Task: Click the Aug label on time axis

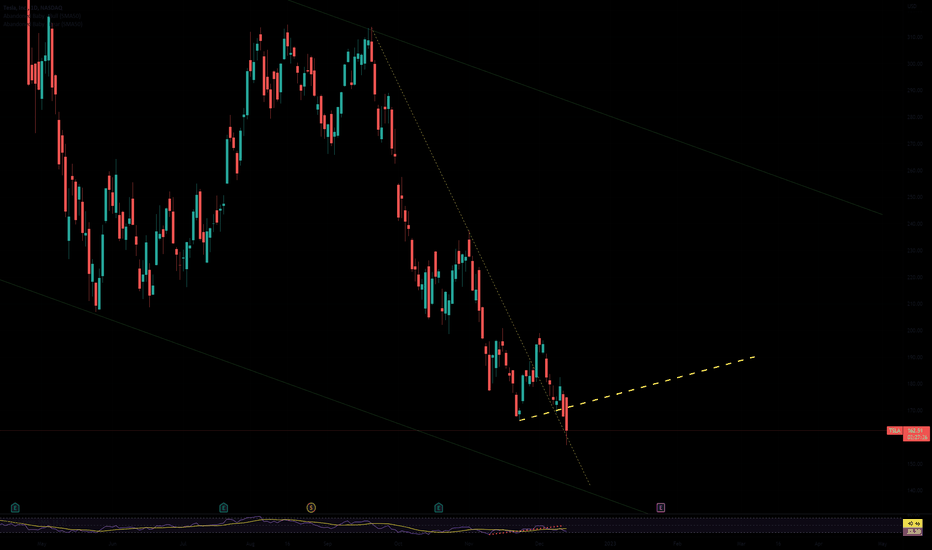Action: 250,543
